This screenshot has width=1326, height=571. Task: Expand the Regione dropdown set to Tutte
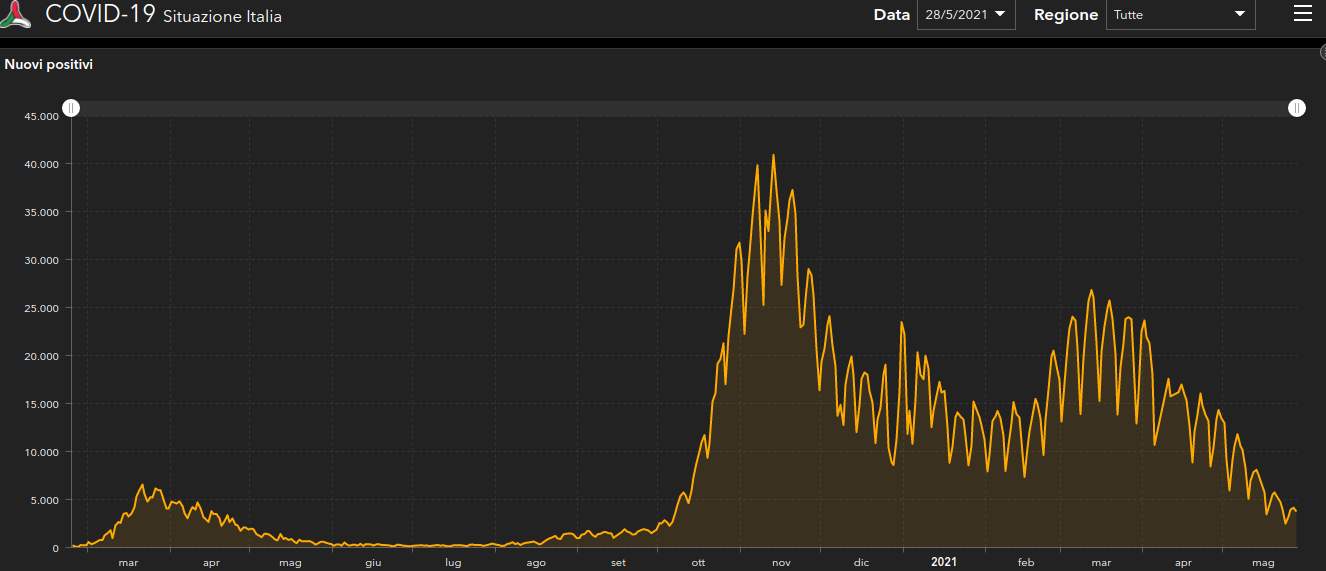tap(1180, 14)
